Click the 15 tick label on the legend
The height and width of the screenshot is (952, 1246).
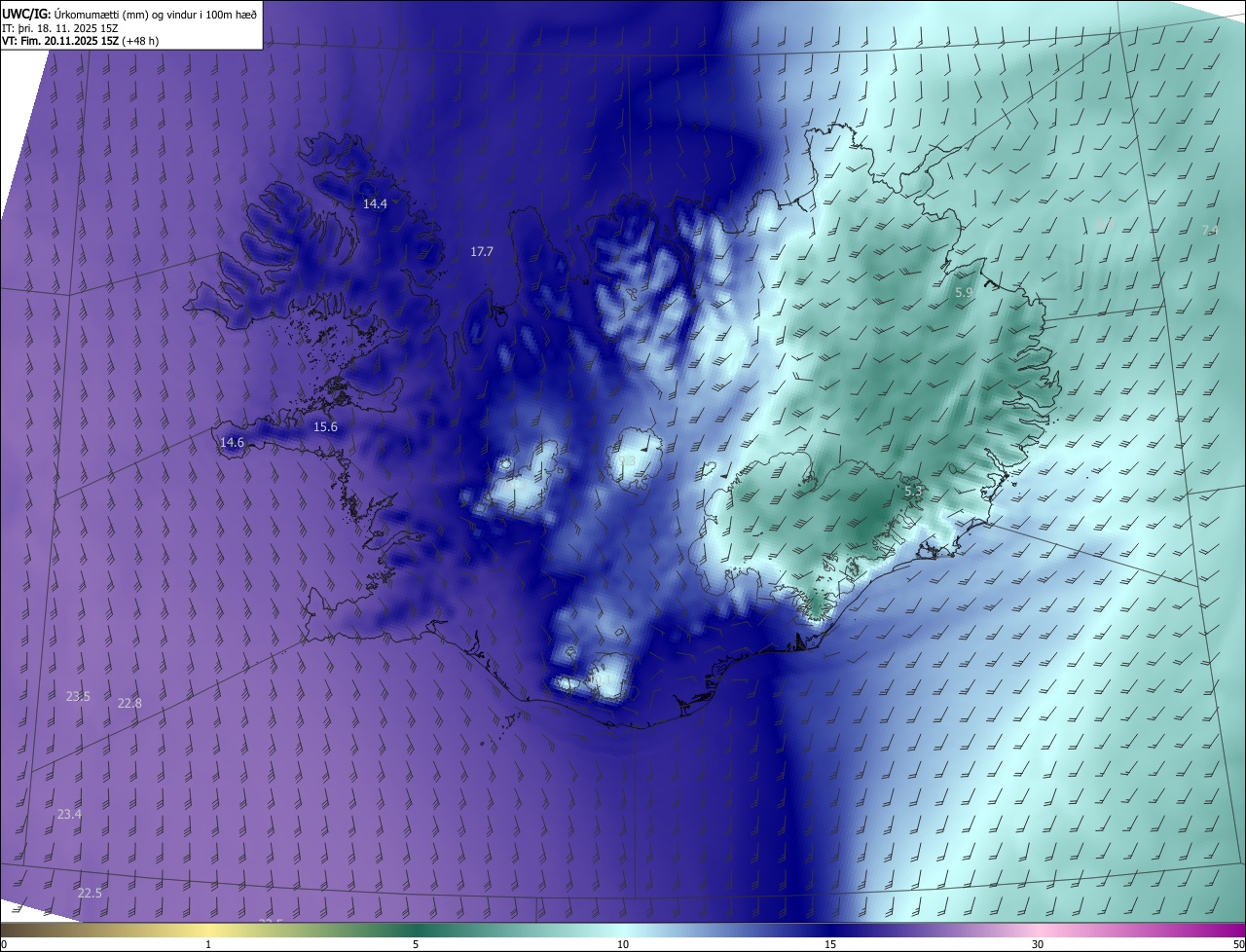pos(830,945)
